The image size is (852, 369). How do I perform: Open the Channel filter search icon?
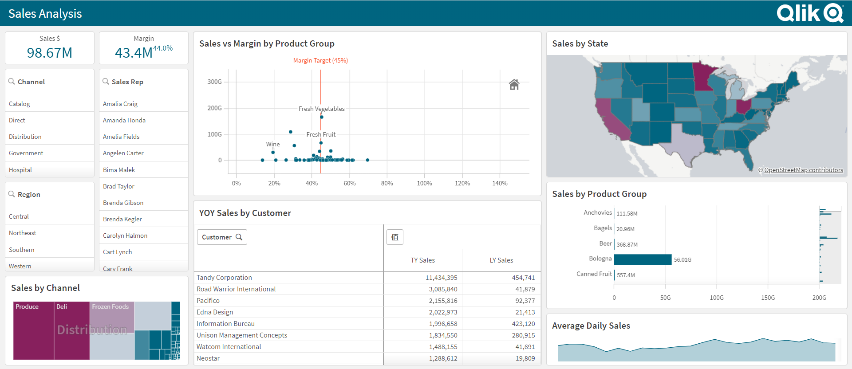pyautogui.click(x=11, y=82)
